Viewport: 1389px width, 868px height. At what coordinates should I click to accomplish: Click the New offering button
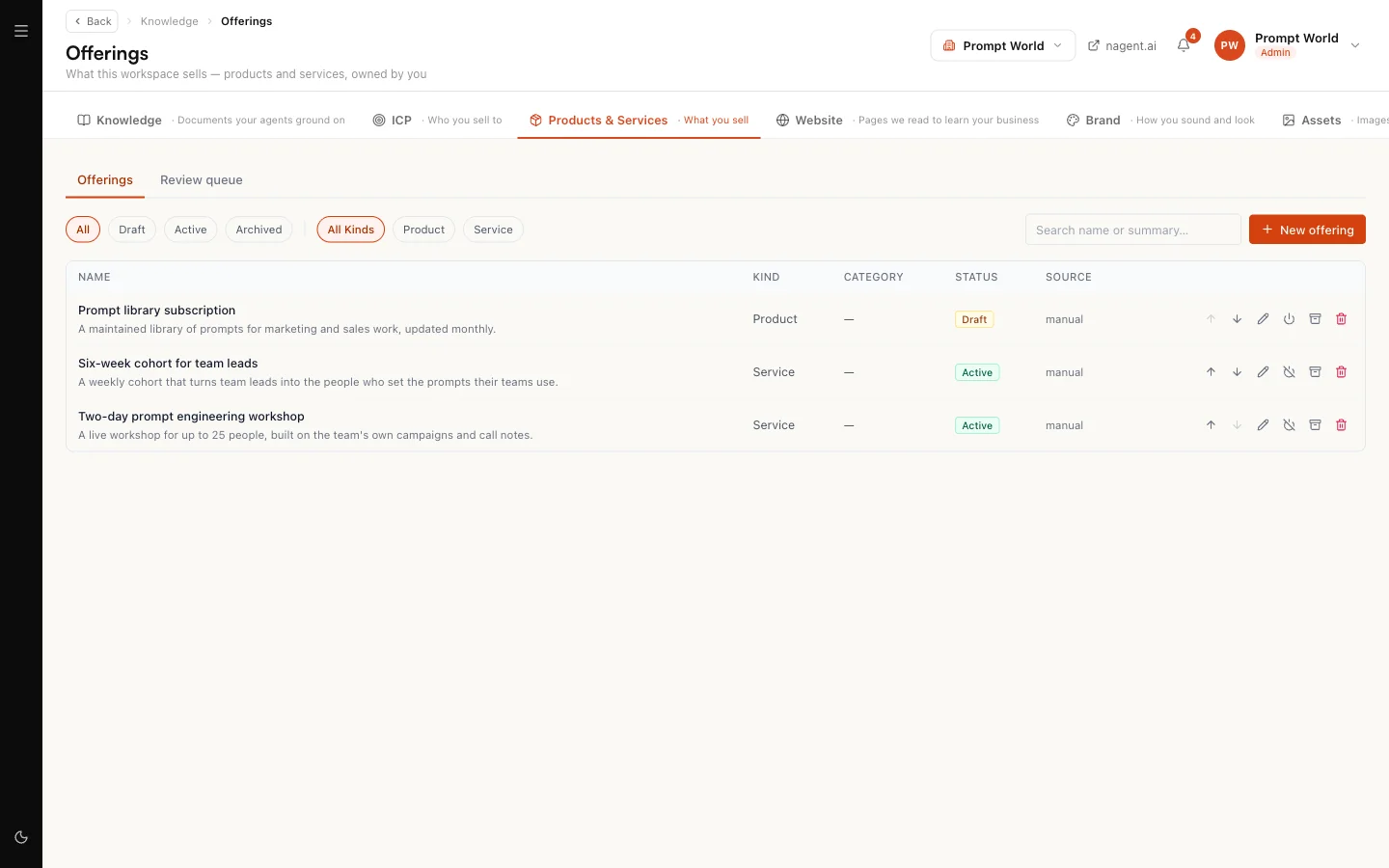[1307, 230]
